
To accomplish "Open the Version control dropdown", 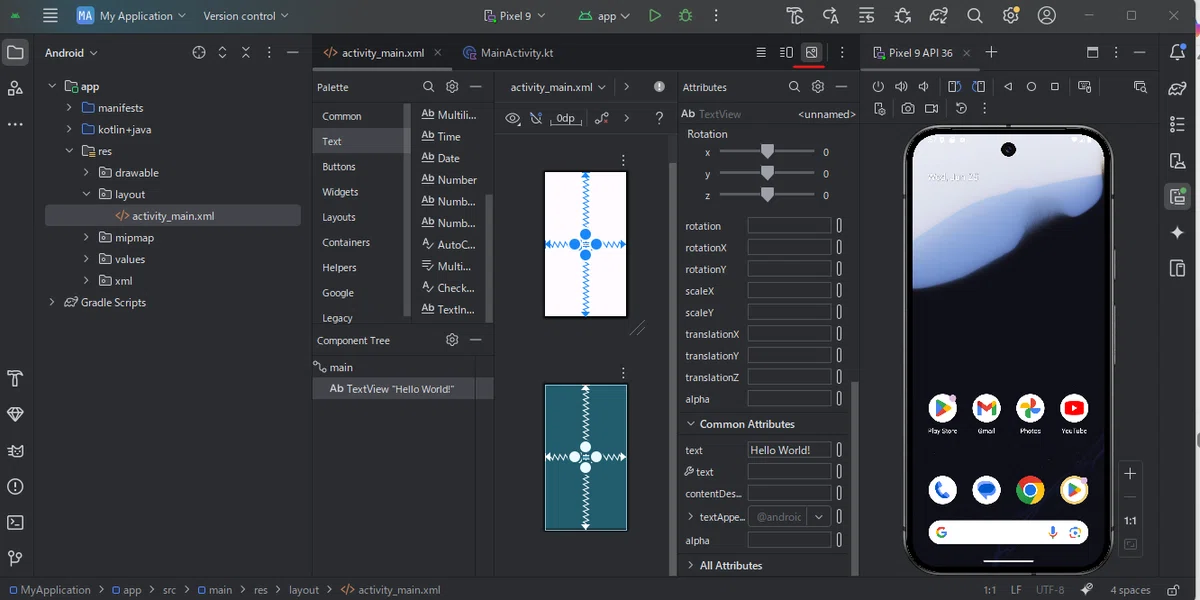I will [x=246, y=16].
